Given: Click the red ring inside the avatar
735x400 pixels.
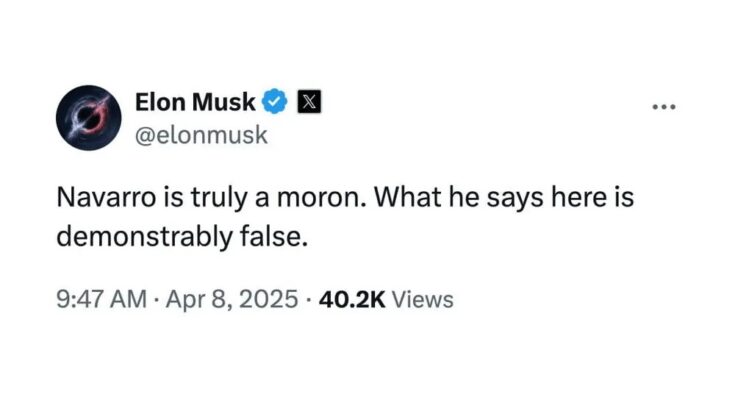Looking at the screenshot, I should (x=94, y=117).
